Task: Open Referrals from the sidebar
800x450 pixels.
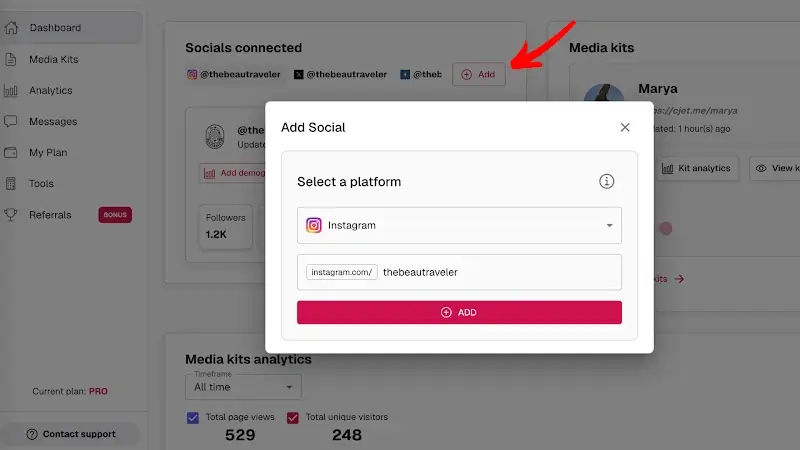Action: click(x=49, y=214)
